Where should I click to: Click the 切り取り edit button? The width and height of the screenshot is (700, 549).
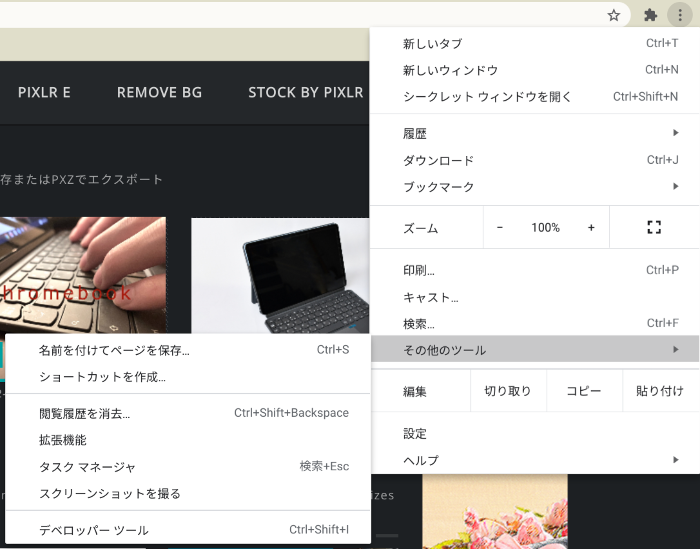pyautogui.click(x=508, y=391)
